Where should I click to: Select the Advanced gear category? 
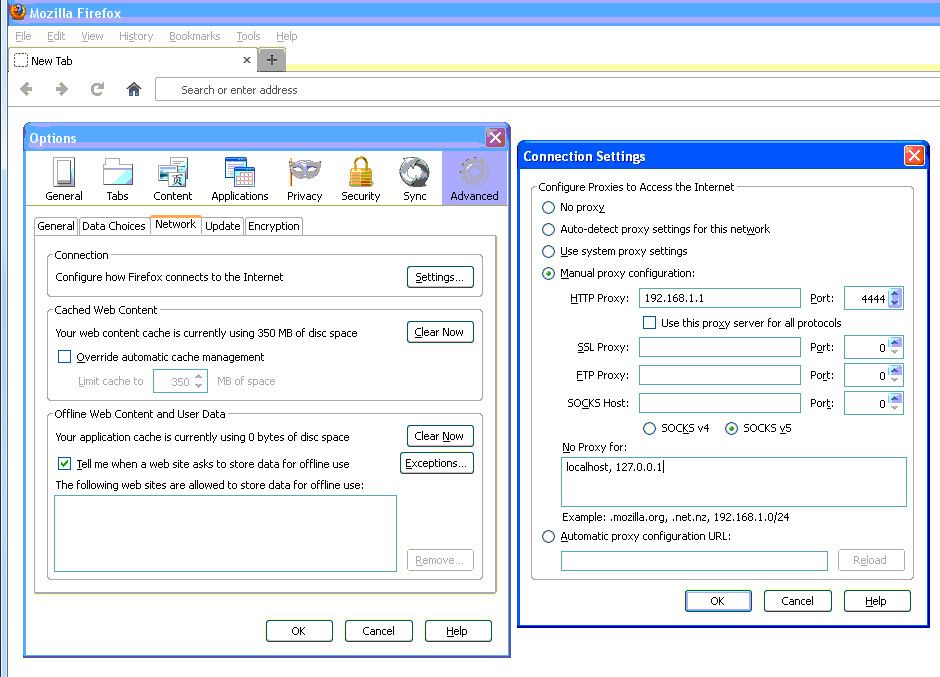474,179
